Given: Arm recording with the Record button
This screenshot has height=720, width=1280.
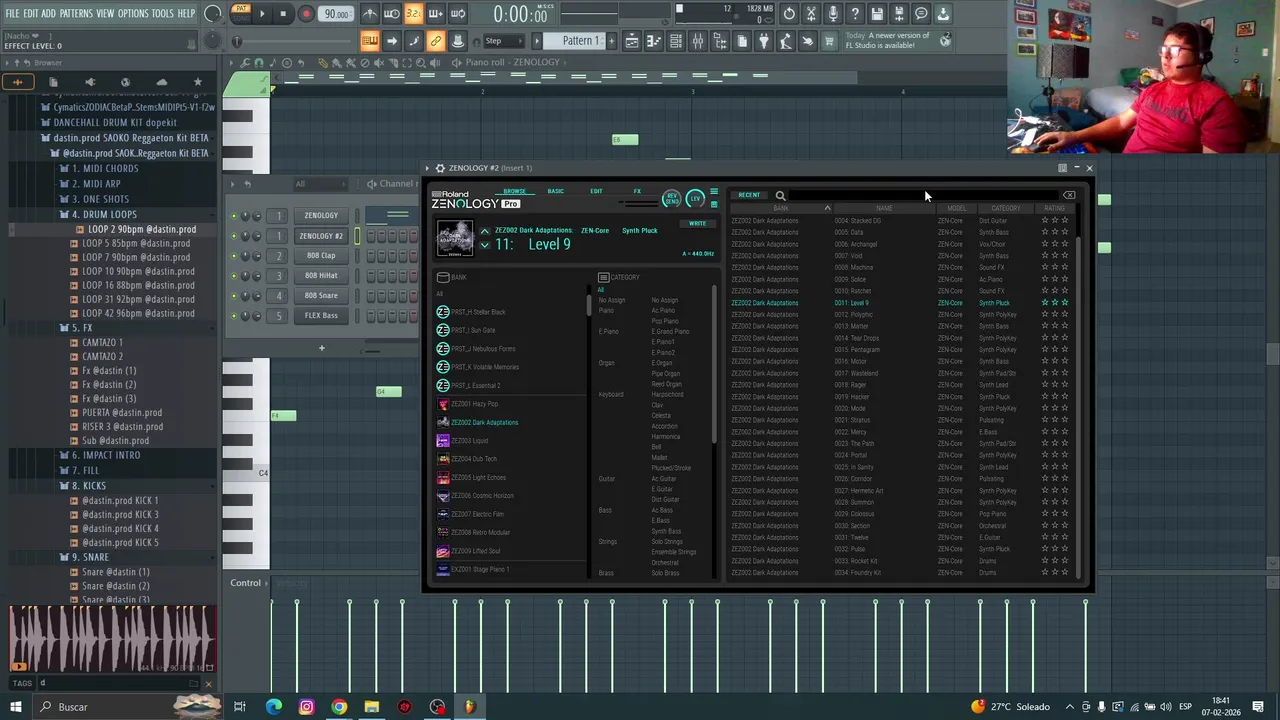Looking at the screenshot, I should (x=306, y=14).
